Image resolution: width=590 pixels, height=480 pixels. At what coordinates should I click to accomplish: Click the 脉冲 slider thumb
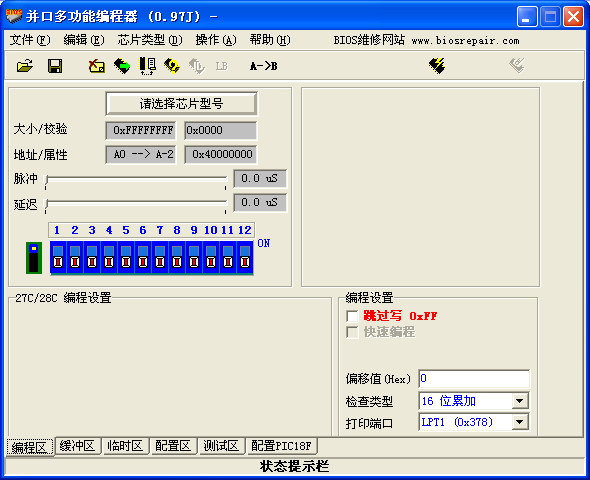(47, 180)
